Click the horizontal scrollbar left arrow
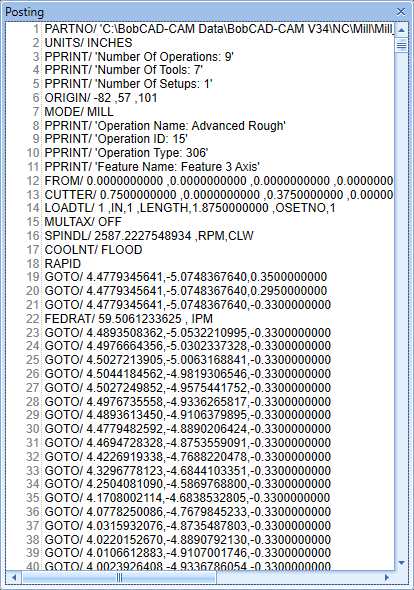 [14, 577]
